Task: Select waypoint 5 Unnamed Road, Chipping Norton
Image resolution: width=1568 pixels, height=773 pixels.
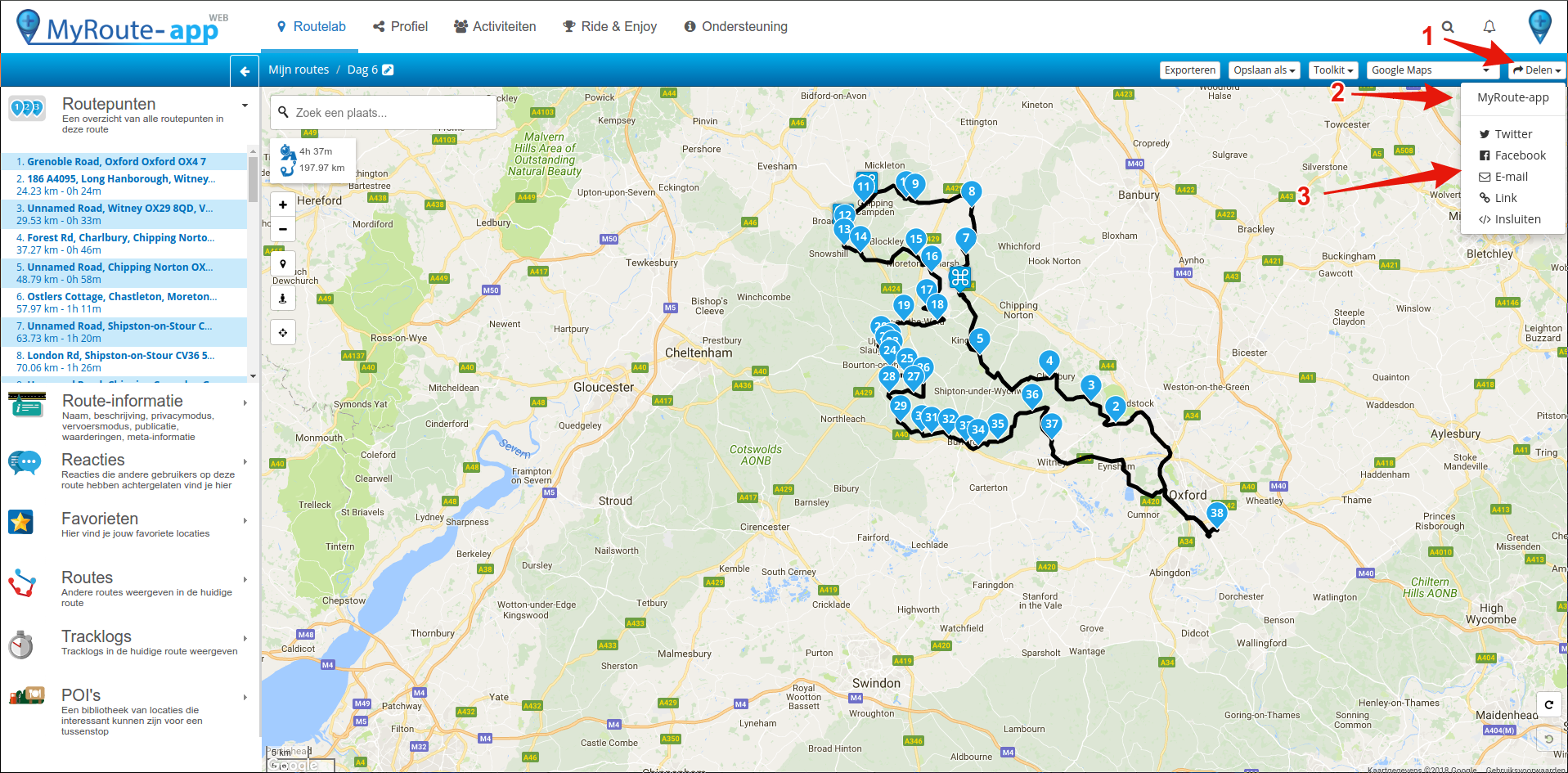Action: pos(124,273)
